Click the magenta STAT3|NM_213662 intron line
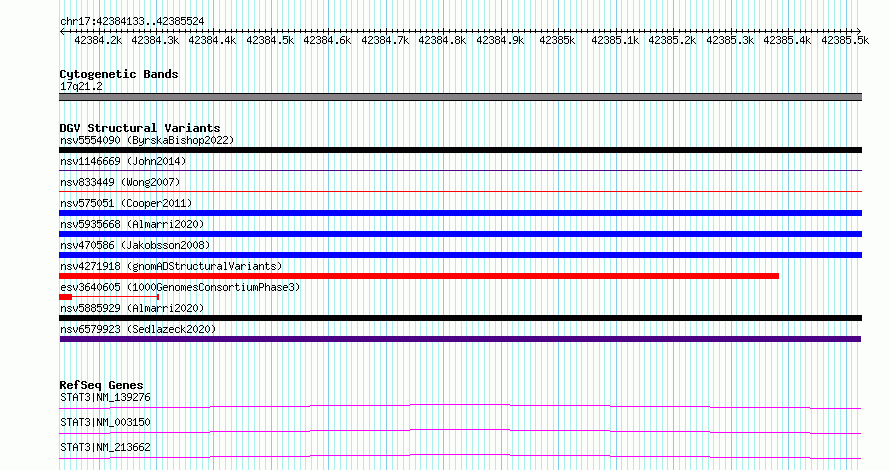 [460, 456]
